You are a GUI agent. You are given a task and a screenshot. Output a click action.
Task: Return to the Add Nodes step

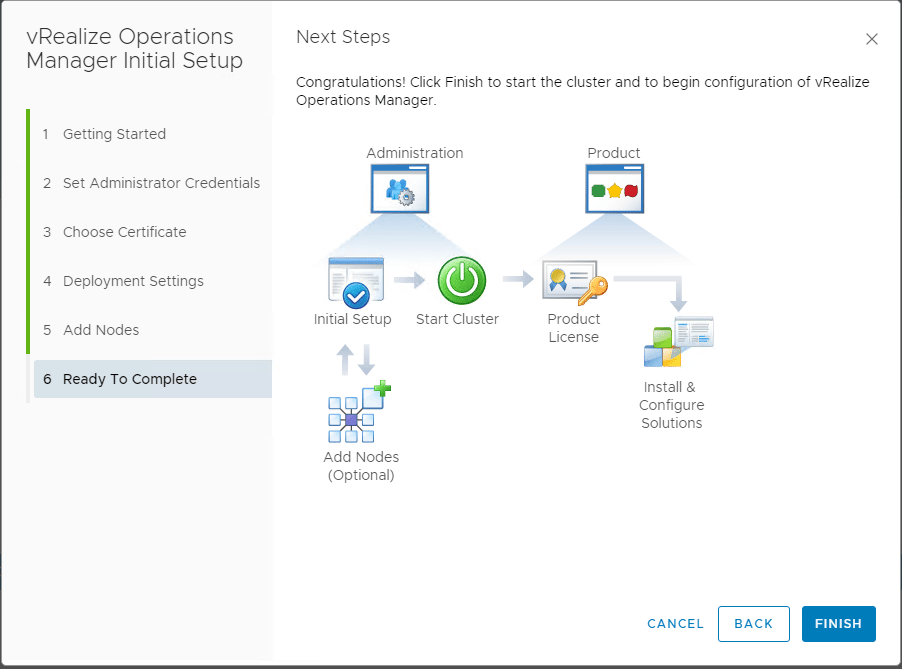[101, 330]
